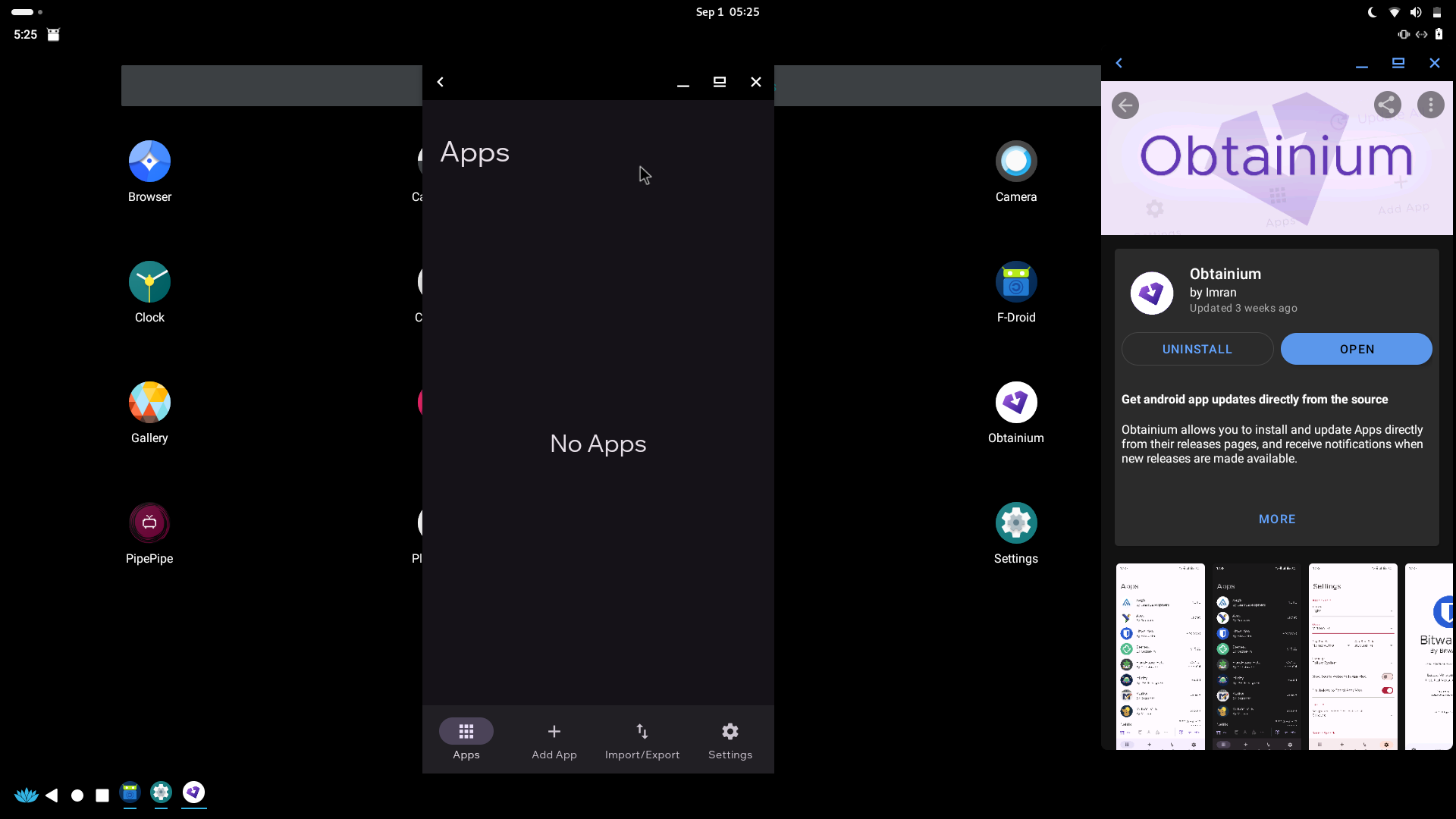Switch to Settings from the taskbar
Screen dimensions: 1456x819
(x=161, y=792)
